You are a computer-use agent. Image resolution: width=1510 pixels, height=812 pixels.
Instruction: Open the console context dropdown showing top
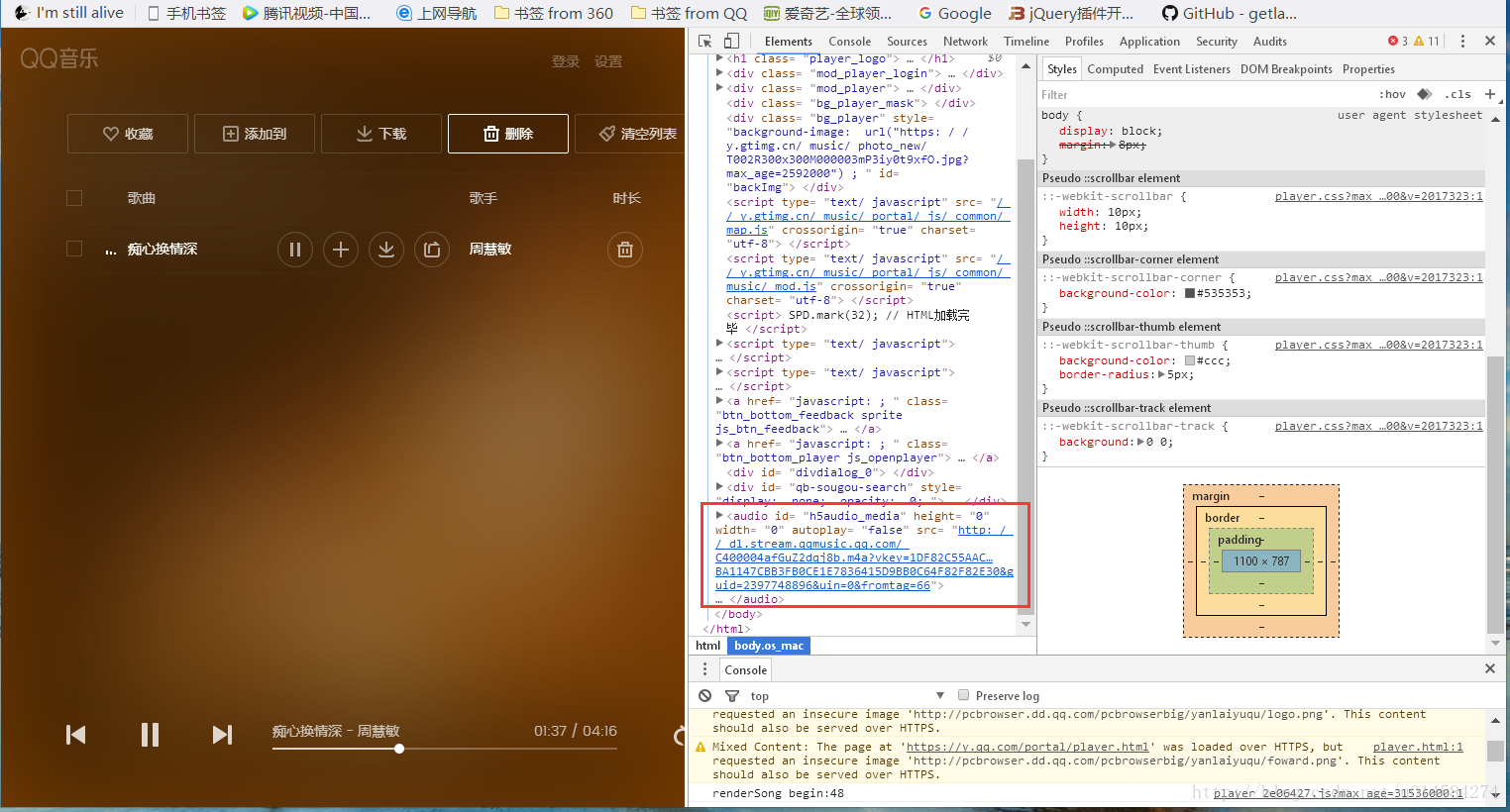pos(847,696)
